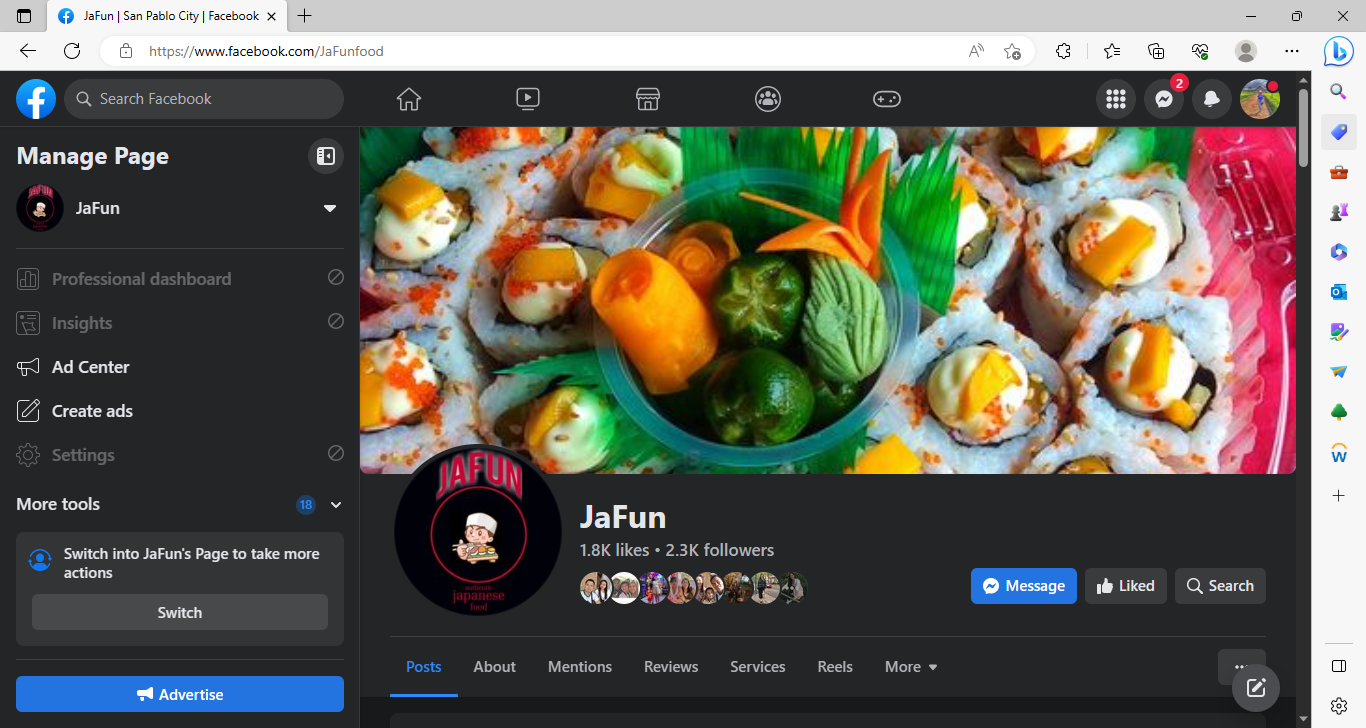Click the Switch button
The image size is (1366, 728).
[180, 613]
